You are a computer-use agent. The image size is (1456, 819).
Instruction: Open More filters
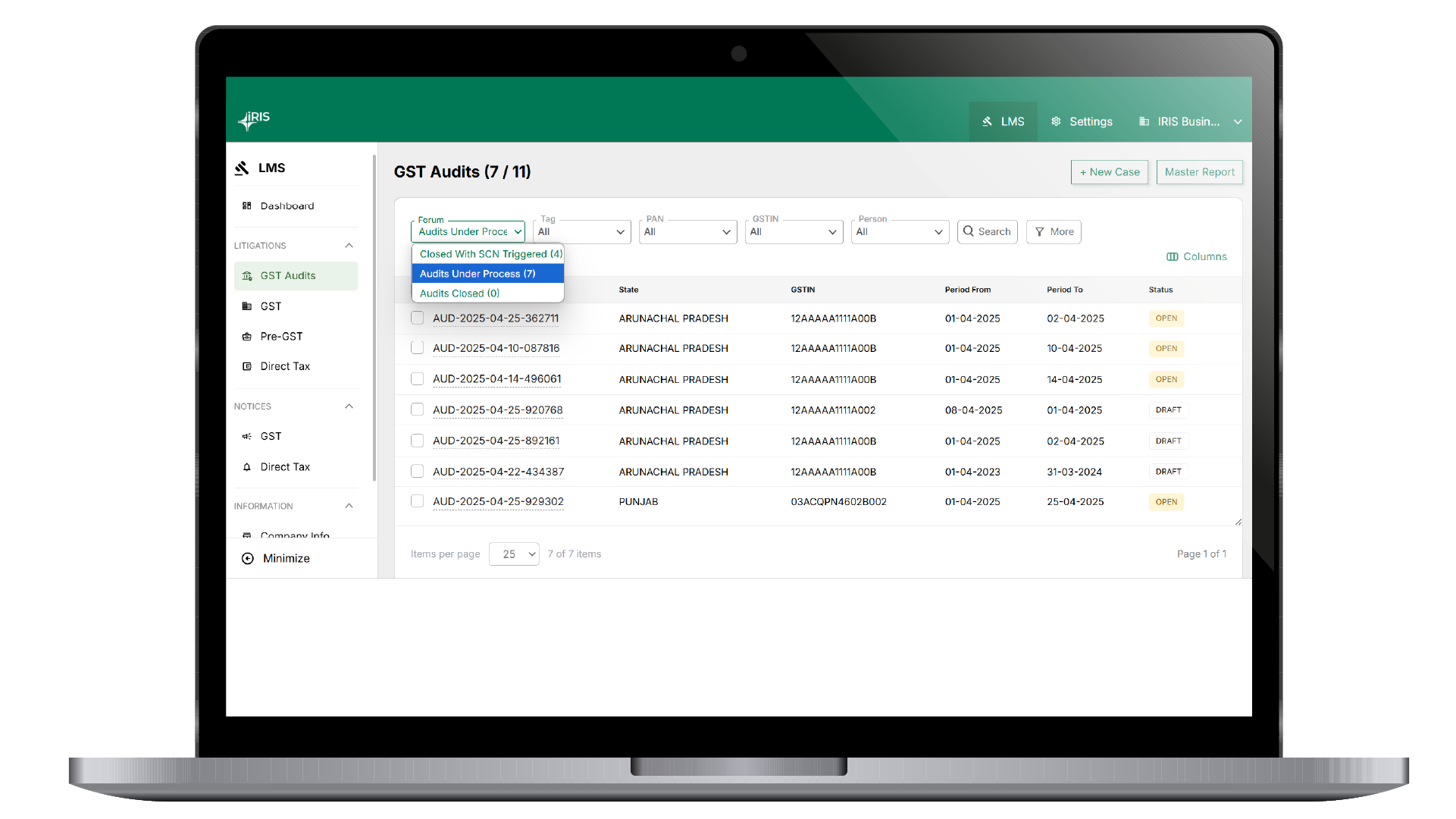(1054, 231)
